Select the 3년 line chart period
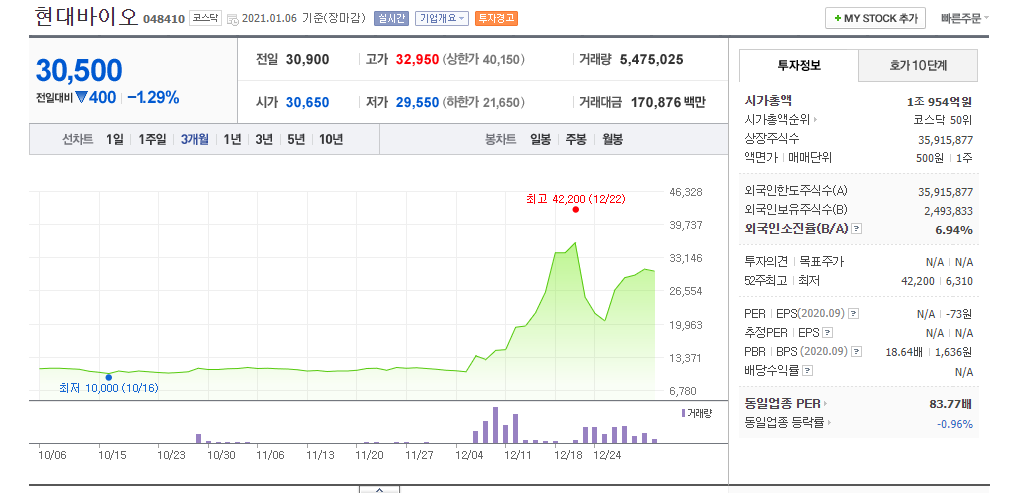 point(264,139)
